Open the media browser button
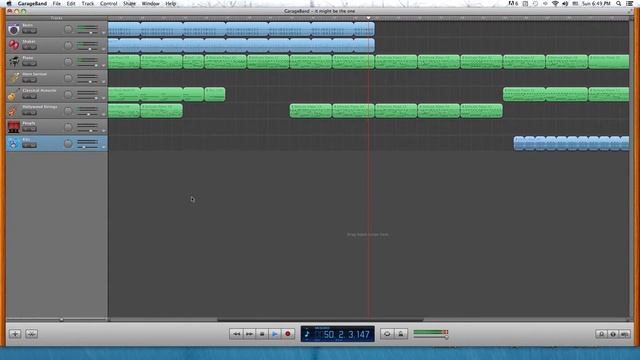This screenshot has height=360, width=640. coord(624,334)
